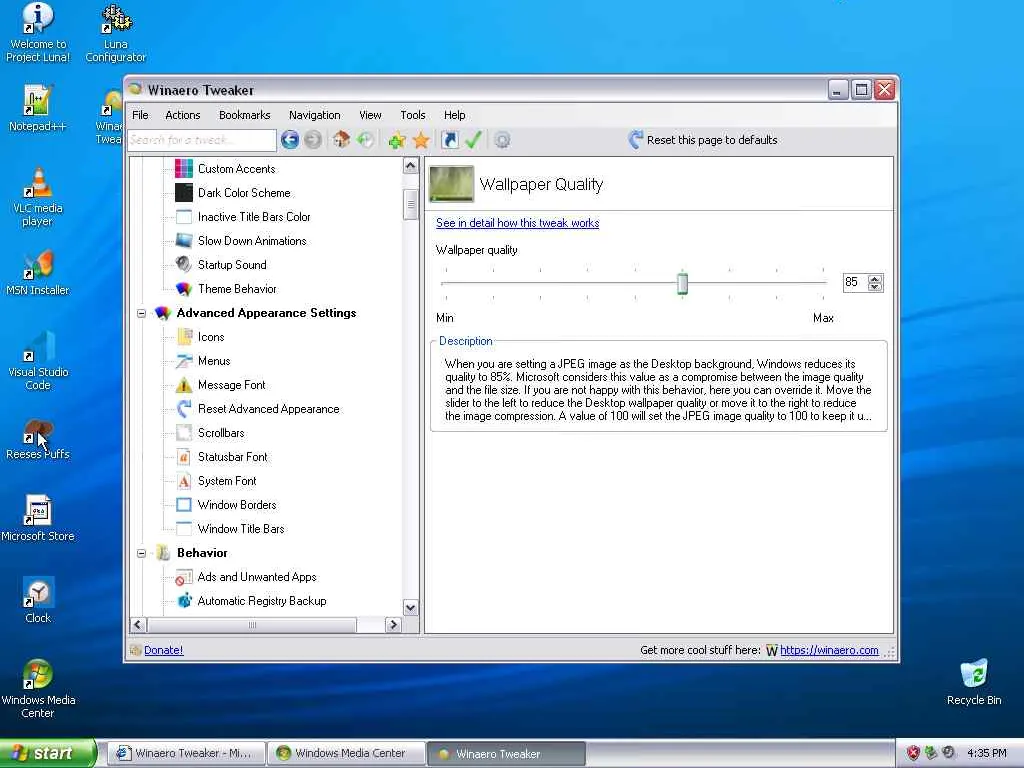Select Message Font item
1024x768 pixels.
click(x=232, y=385)
